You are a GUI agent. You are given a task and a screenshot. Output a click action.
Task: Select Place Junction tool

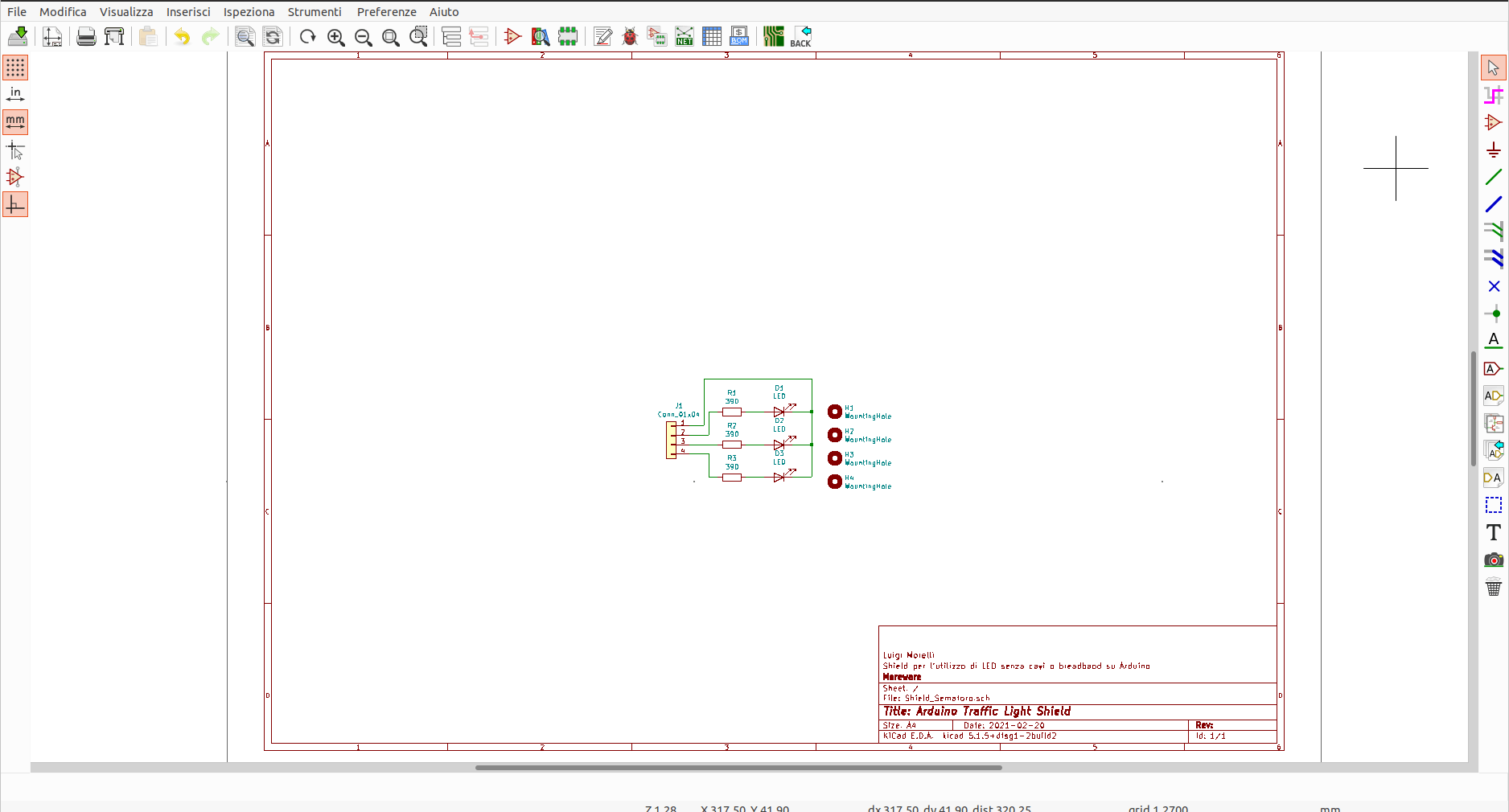coord(1494,314)
